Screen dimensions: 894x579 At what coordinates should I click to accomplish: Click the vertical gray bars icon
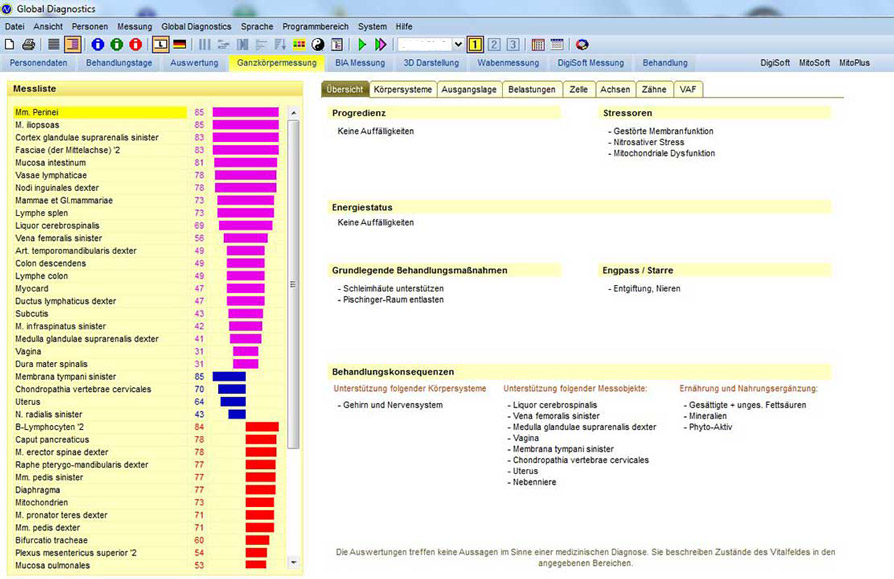point(204,44)
